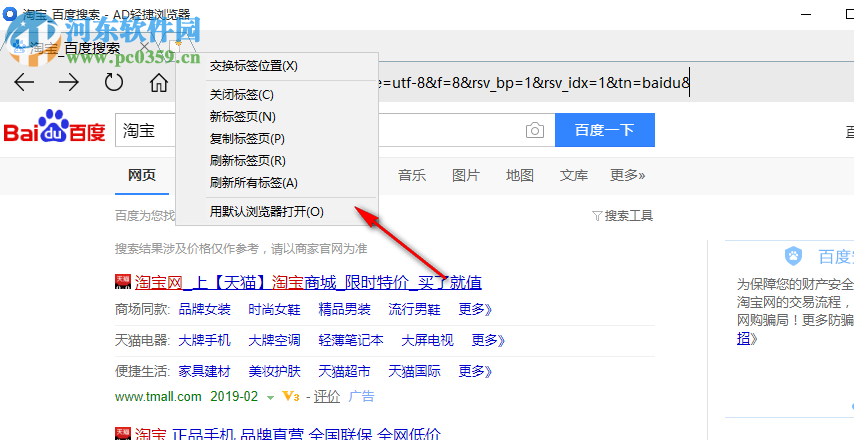Open a new tab with the tab-bar button
Screen dimensions: 854x440
tap(176, 47)
